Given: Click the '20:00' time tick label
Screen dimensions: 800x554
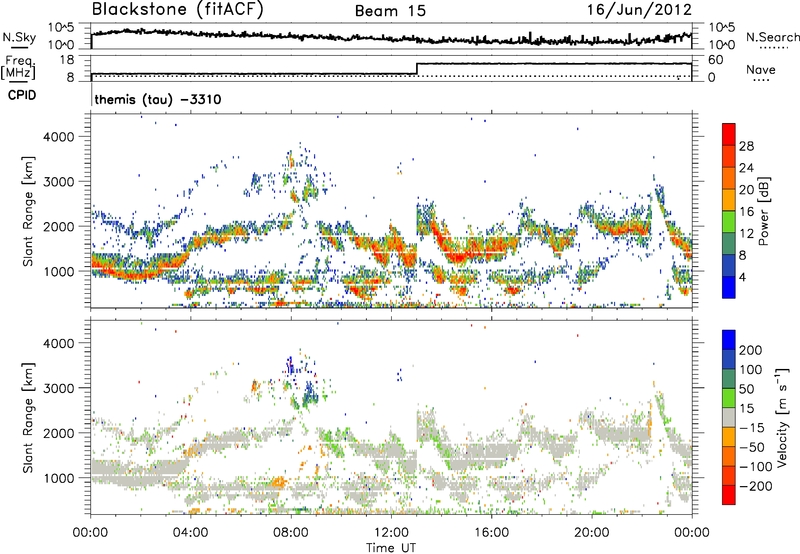Looking at the screenshot, I should [591, 533].
